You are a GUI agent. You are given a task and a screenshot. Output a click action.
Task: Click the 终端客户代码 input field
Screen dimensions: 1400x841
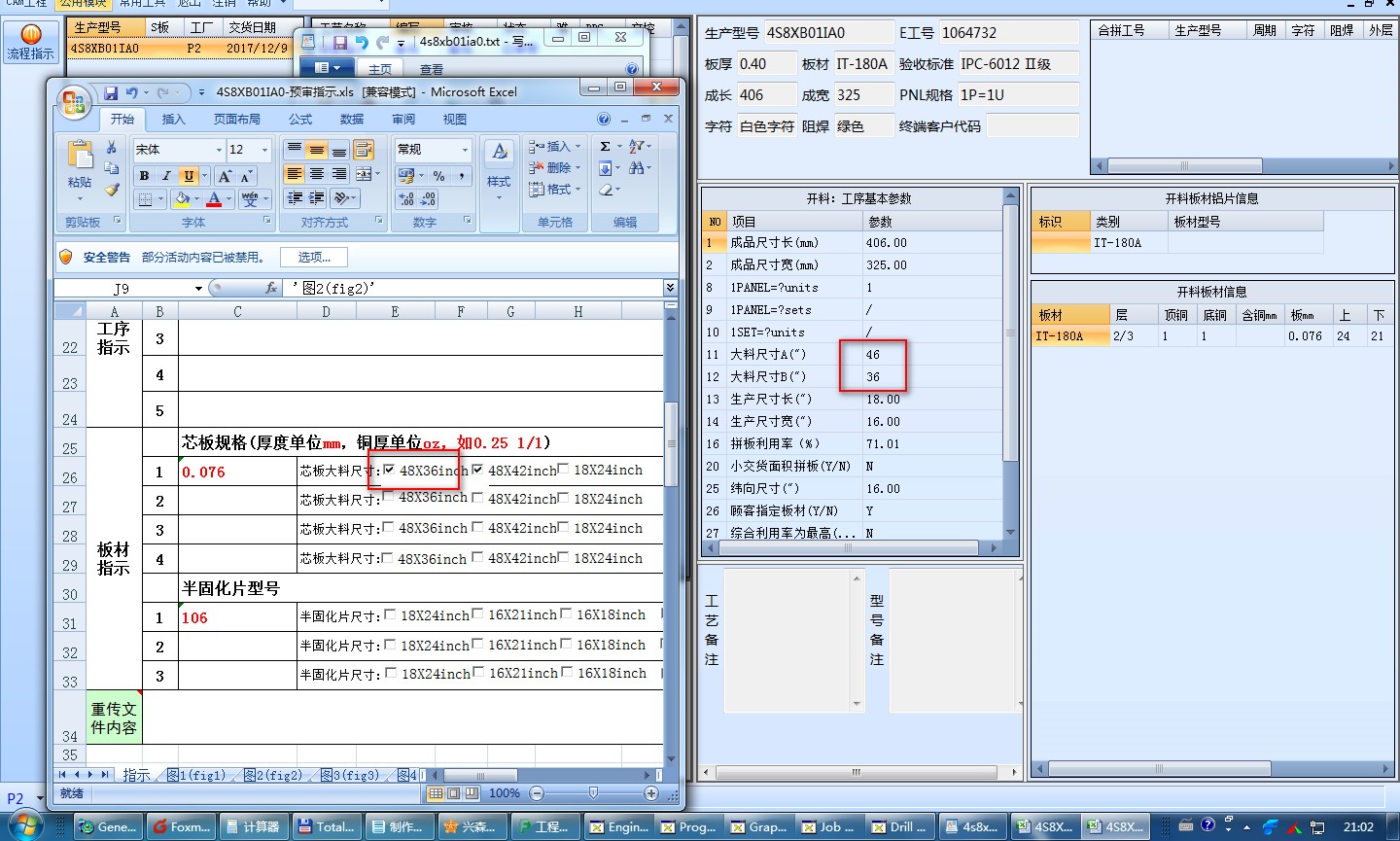pos(1032,125)
